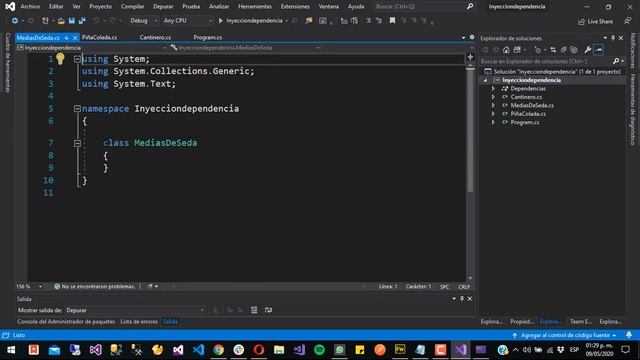Click the CRLF line ending indicator
The height and width of the screenshot is (360, 640).
point(464,287)
